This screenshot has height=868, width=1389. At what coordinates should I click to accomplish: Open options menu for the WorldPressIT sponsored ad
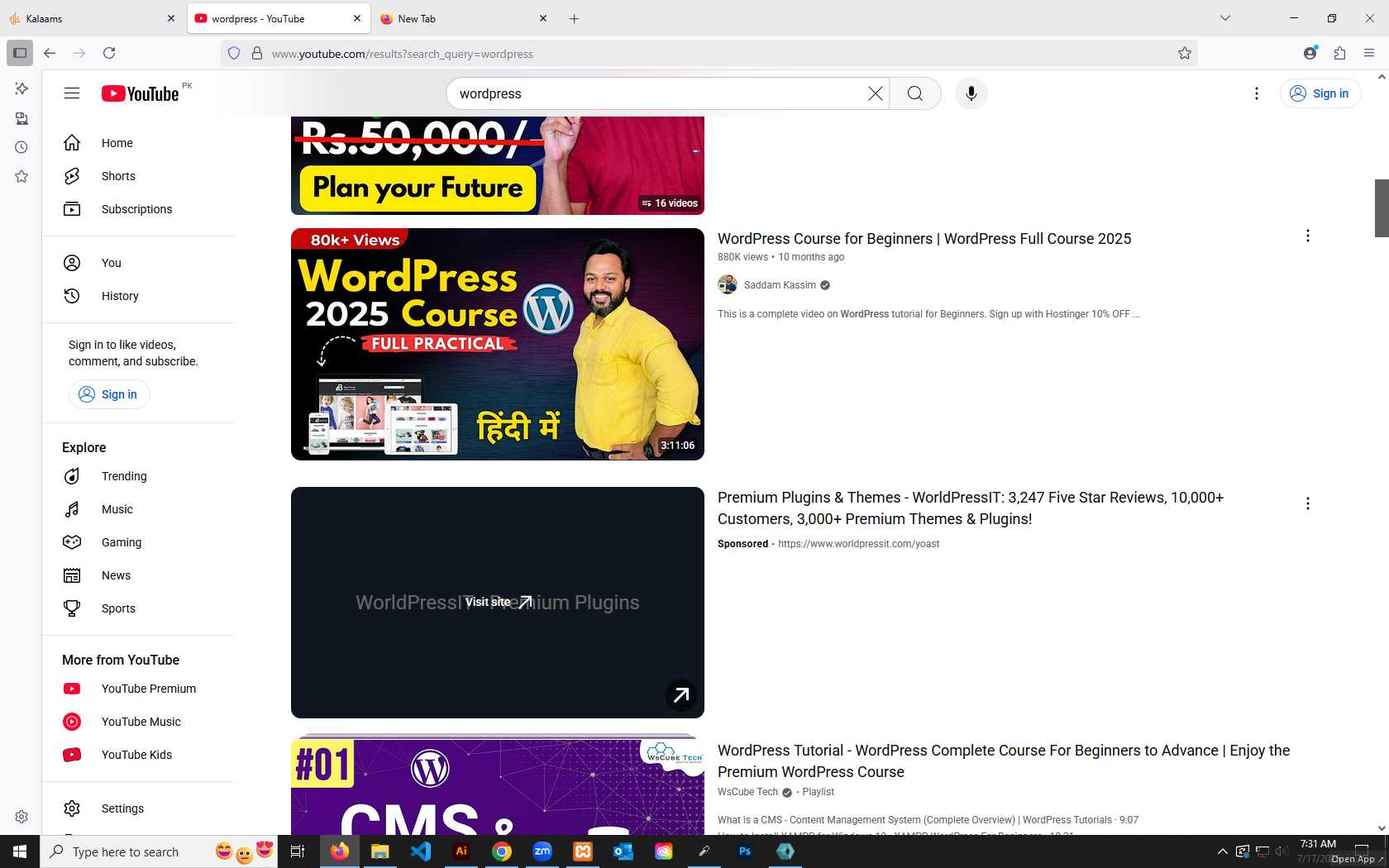(x=1308, y=503)
